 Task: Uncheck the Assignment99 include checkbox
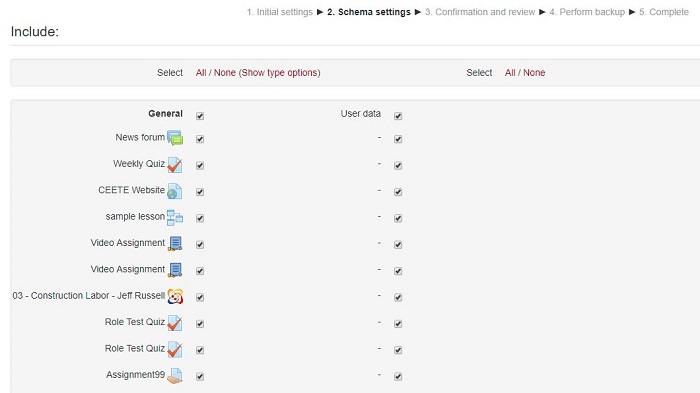point(200,376)
